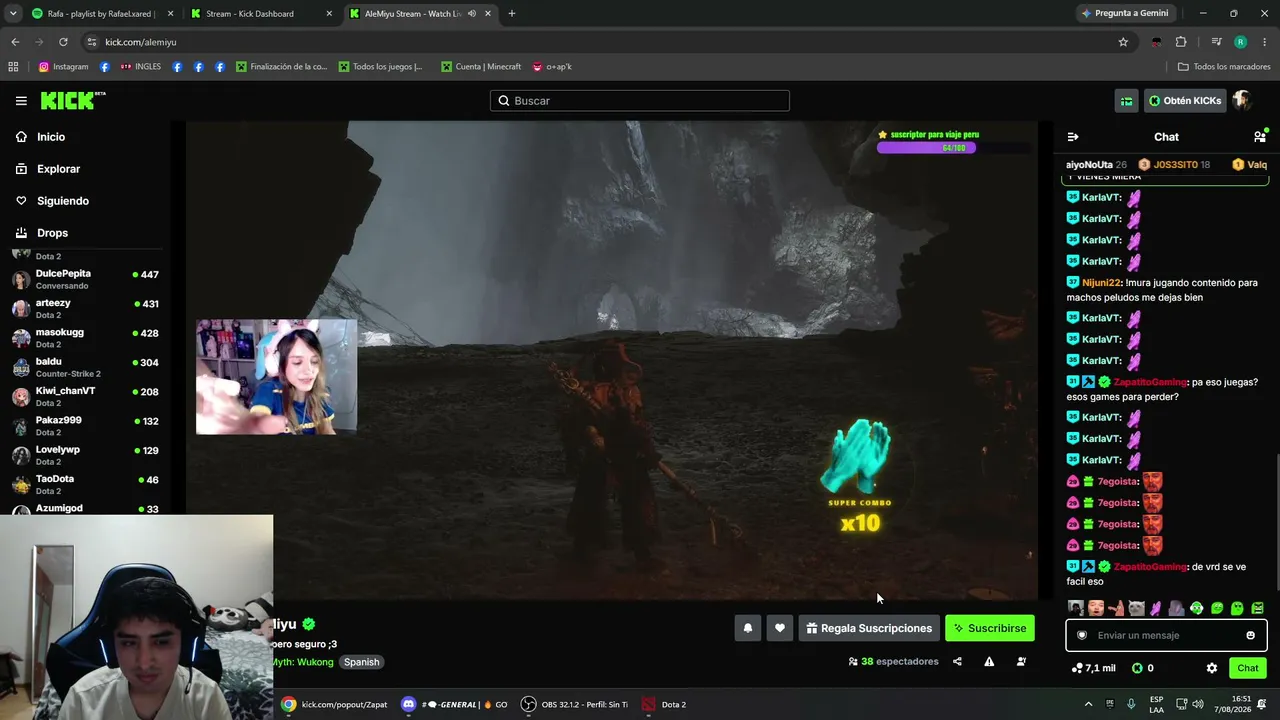
Task: Open the Dota 2 taskbar item
Action: click(664, 704)
